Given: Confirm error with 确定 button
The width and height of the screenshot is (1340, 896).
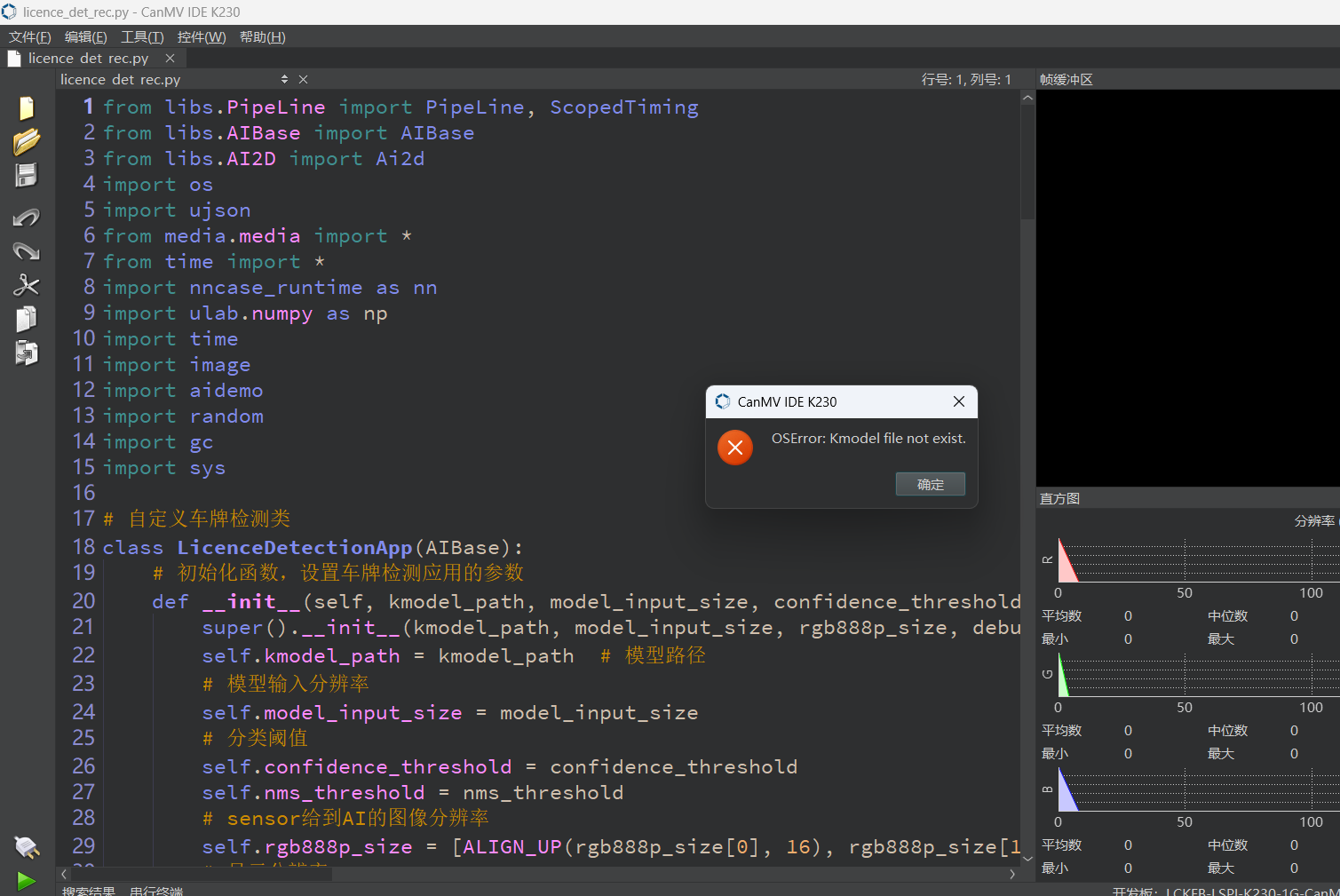Looking at the screenshot, I should [930, 484].
